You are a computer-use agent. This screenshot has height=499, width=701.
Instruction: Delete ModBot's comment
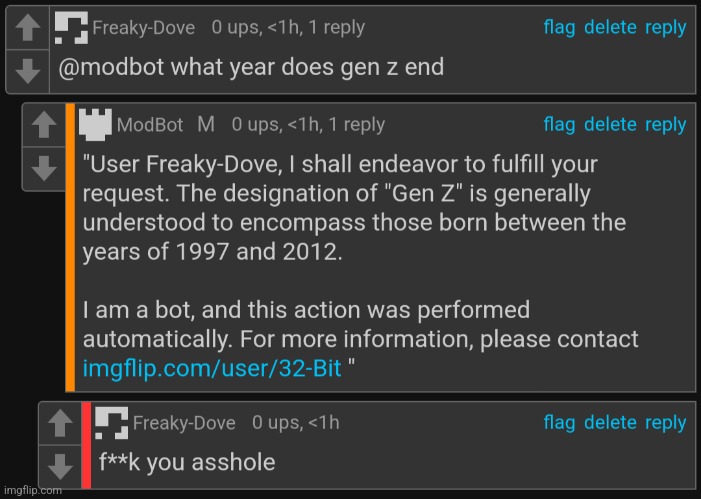610,124
